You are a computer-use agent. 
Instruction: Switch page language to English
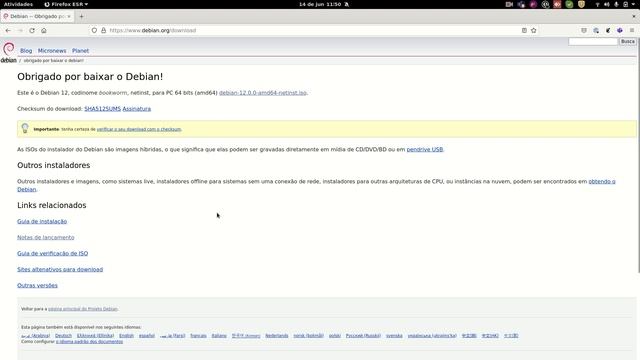(127, 336)
